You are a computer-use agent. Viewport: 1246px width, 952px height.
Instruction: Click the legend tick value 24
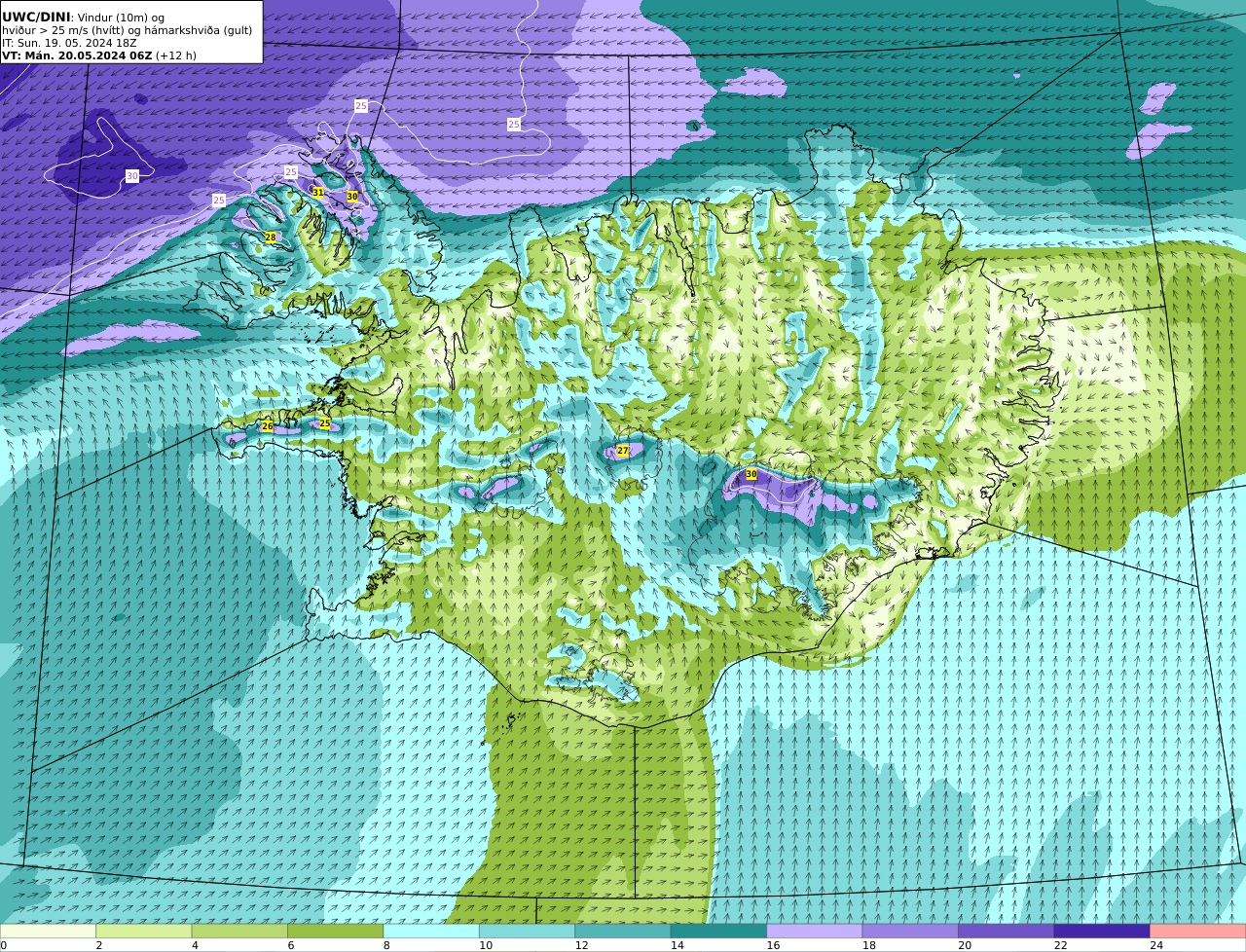click(x=1156, y=945)
